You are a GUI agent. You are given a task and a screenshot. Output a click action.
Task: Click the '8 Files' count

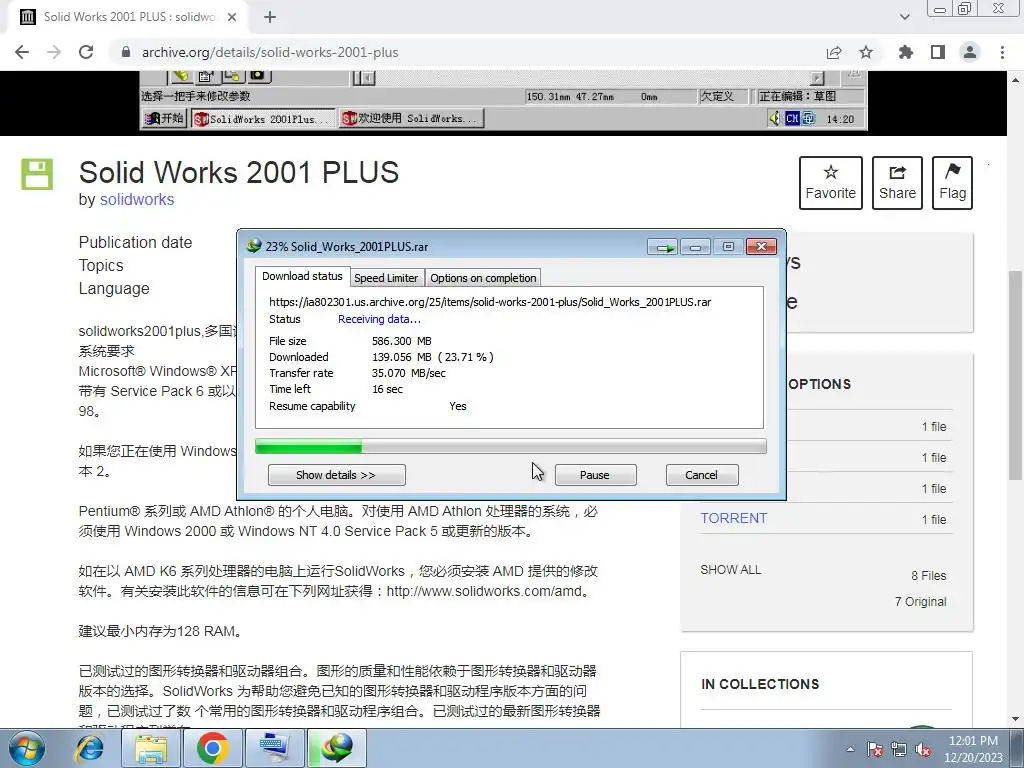[929, 575]
